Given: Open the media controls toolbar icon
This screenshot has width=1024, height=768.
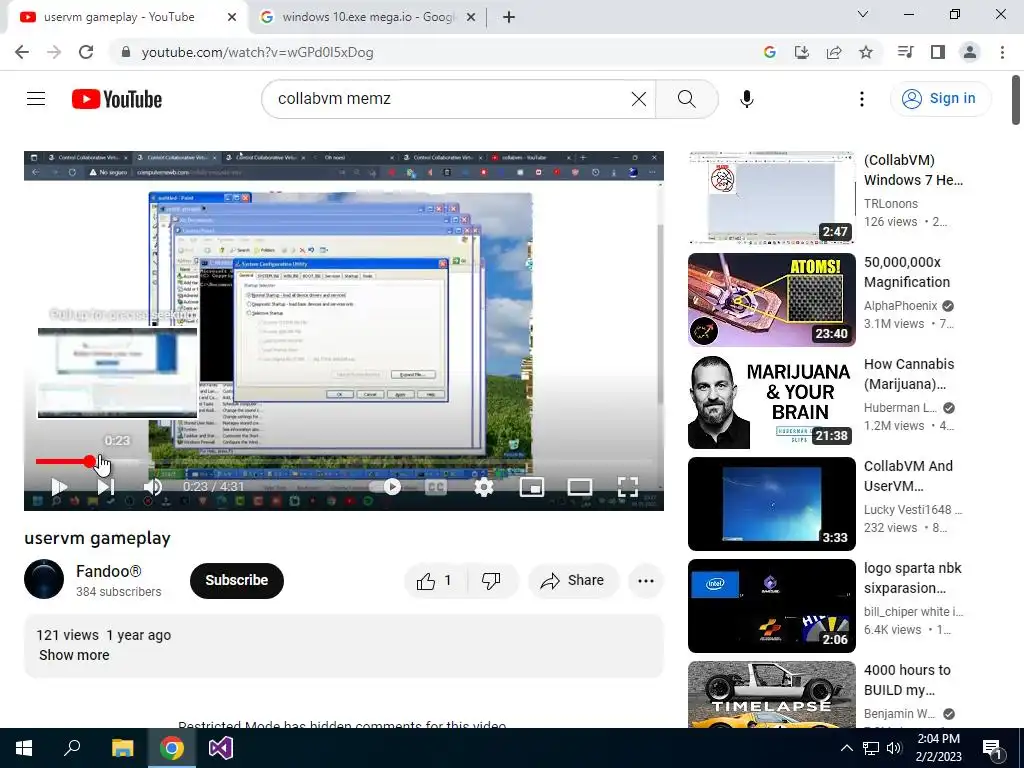Looking at the screenshot, I should (x=905, y=52).
